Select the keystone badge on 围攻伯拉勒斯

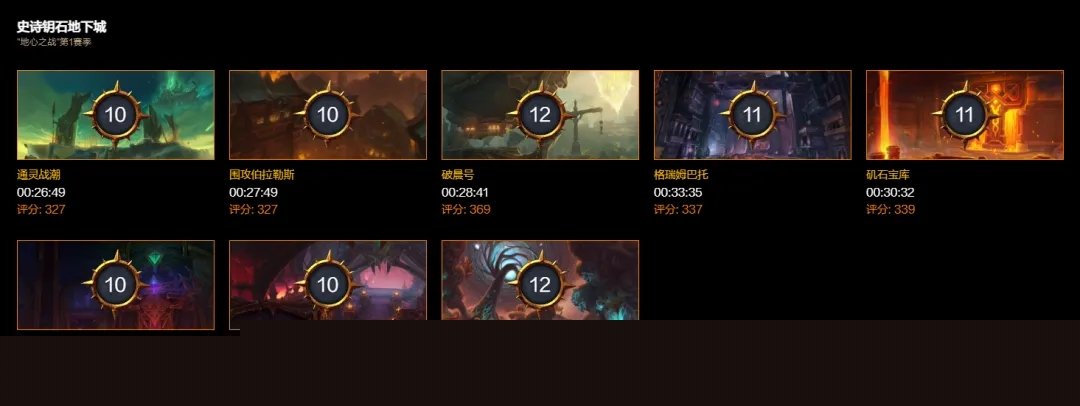pyautogui.click(x=328, y=114)
